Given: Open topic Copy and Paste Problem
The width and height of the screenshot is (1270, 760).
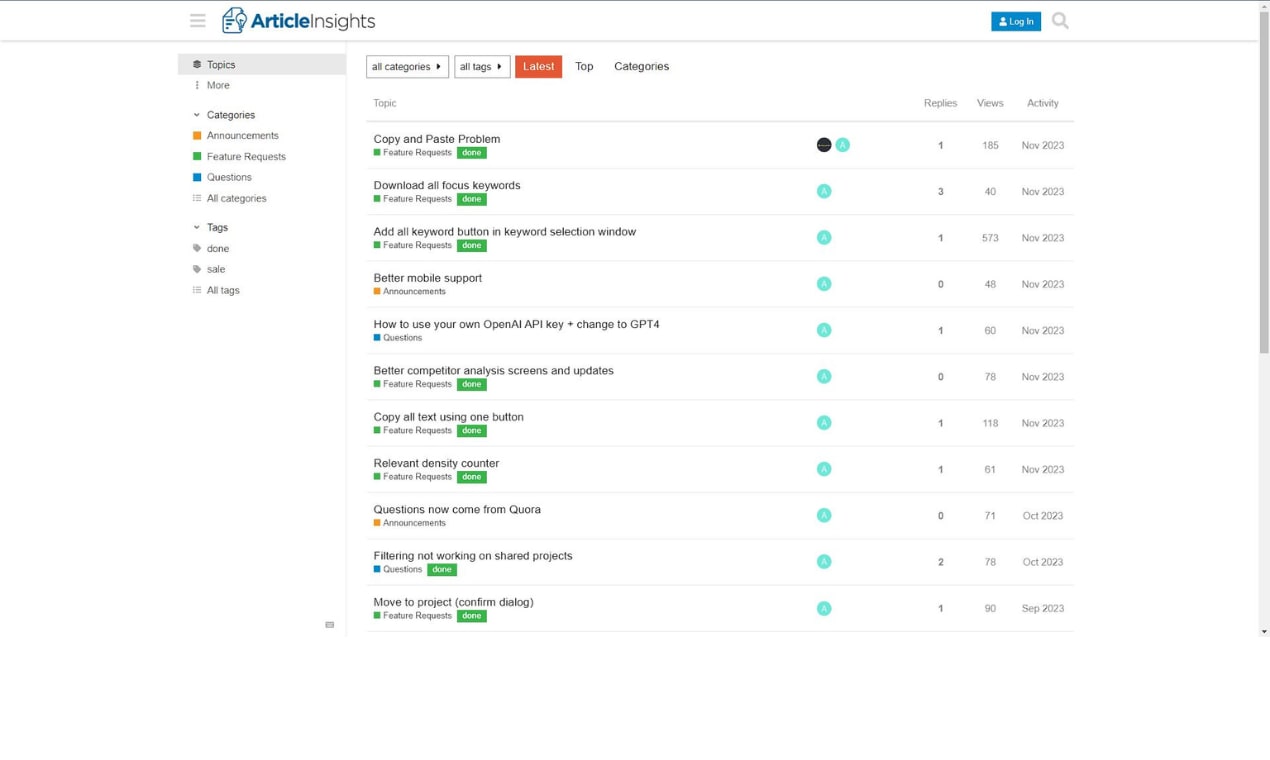Looking at the screenshot, I should [x=437, y=139].
